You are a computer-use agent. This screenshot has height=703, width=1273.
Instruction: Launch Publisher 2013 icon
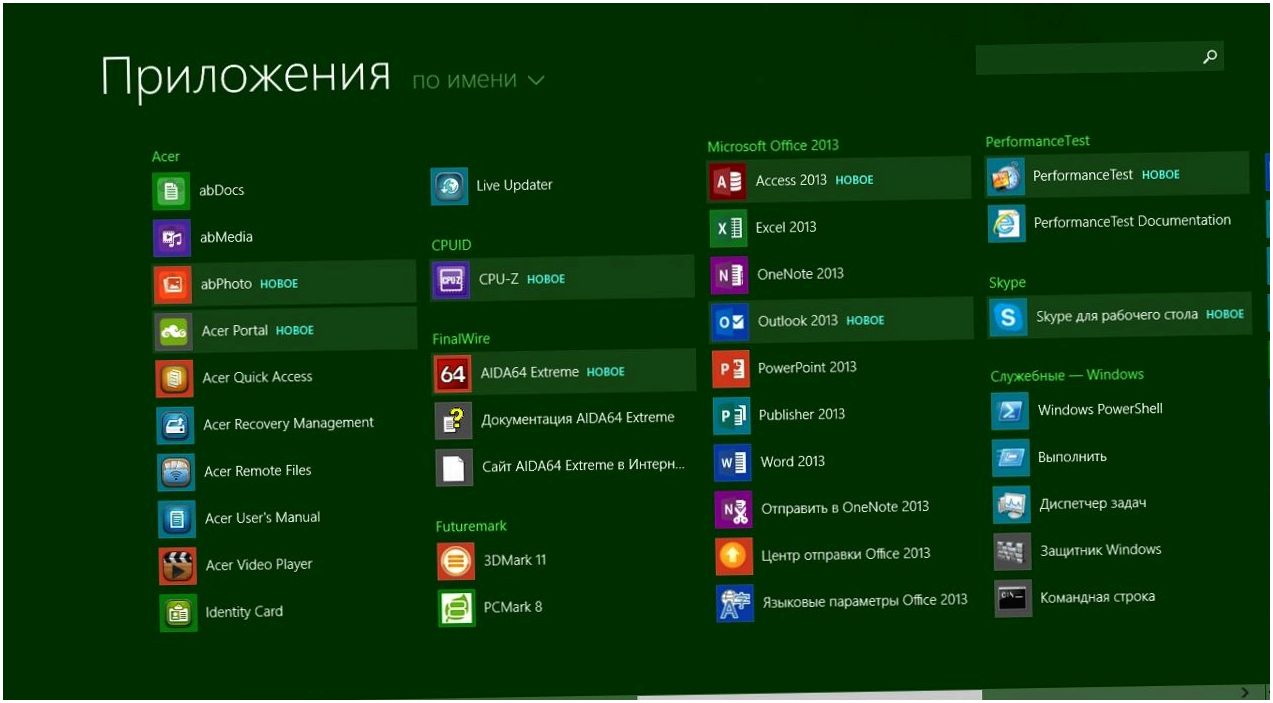point(732,416)
